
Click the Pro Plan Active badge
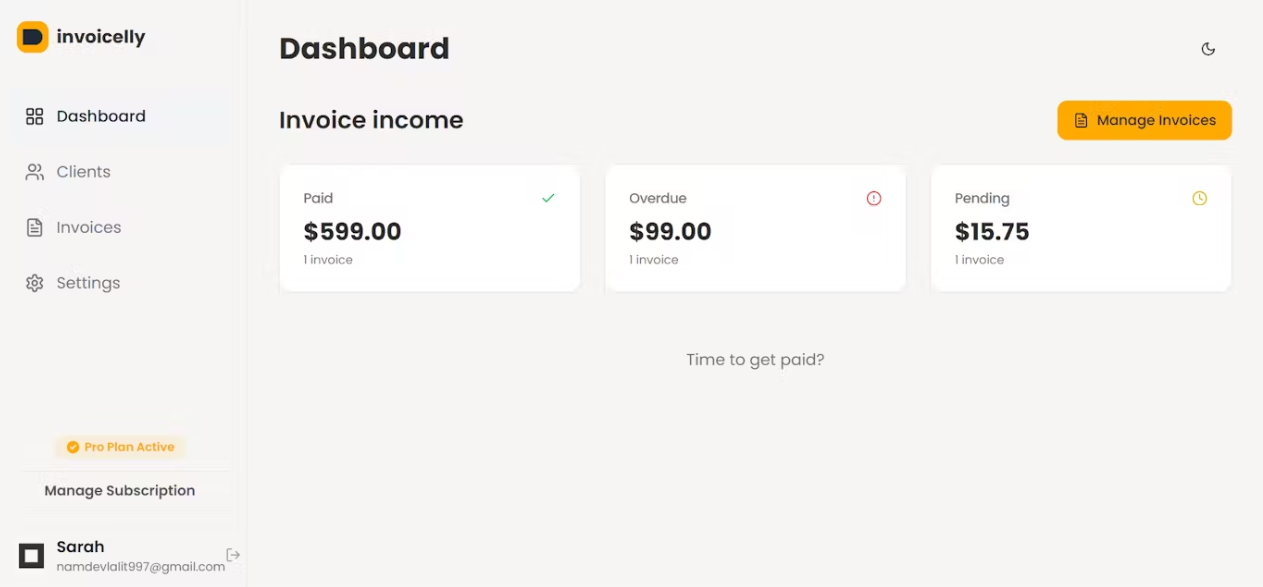click(x=120, y=447)
